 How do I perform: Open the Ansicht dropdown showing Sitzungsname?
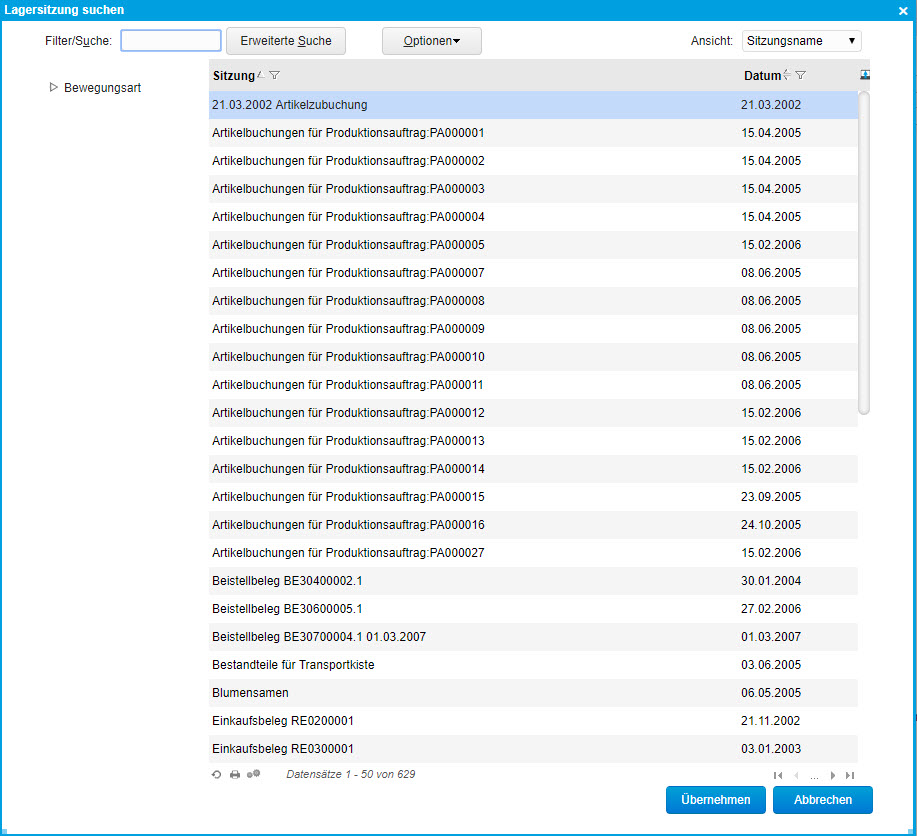801,41
